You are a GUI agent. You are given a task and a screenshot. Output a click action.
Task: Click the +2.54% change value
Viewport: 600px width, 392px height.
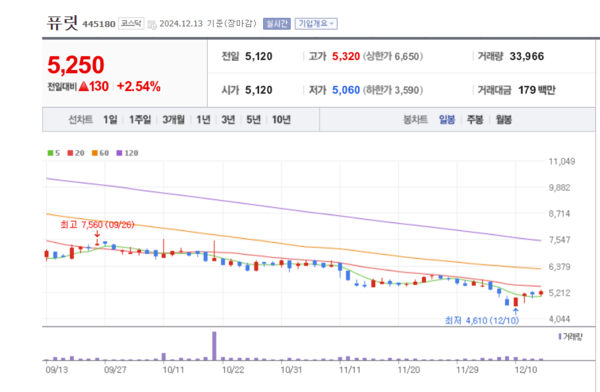139,87
